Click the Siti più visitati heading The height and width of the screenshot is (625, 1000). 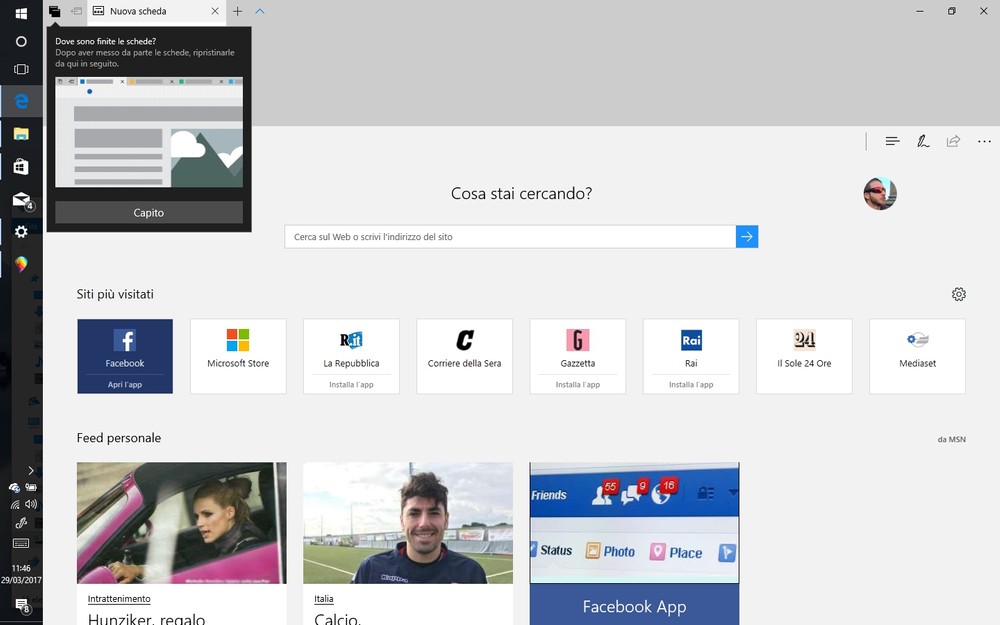pyautogui.click(x=115, y=294)
